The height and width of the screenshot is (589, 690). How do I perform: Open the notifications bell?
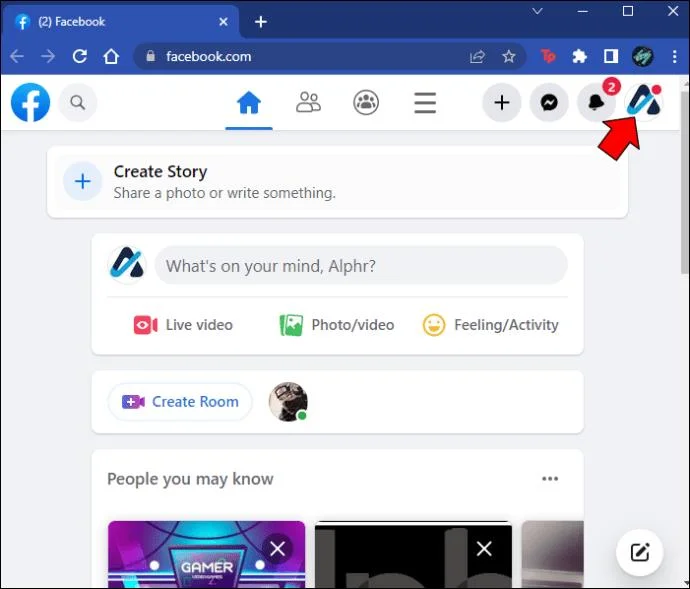[596, 103]
